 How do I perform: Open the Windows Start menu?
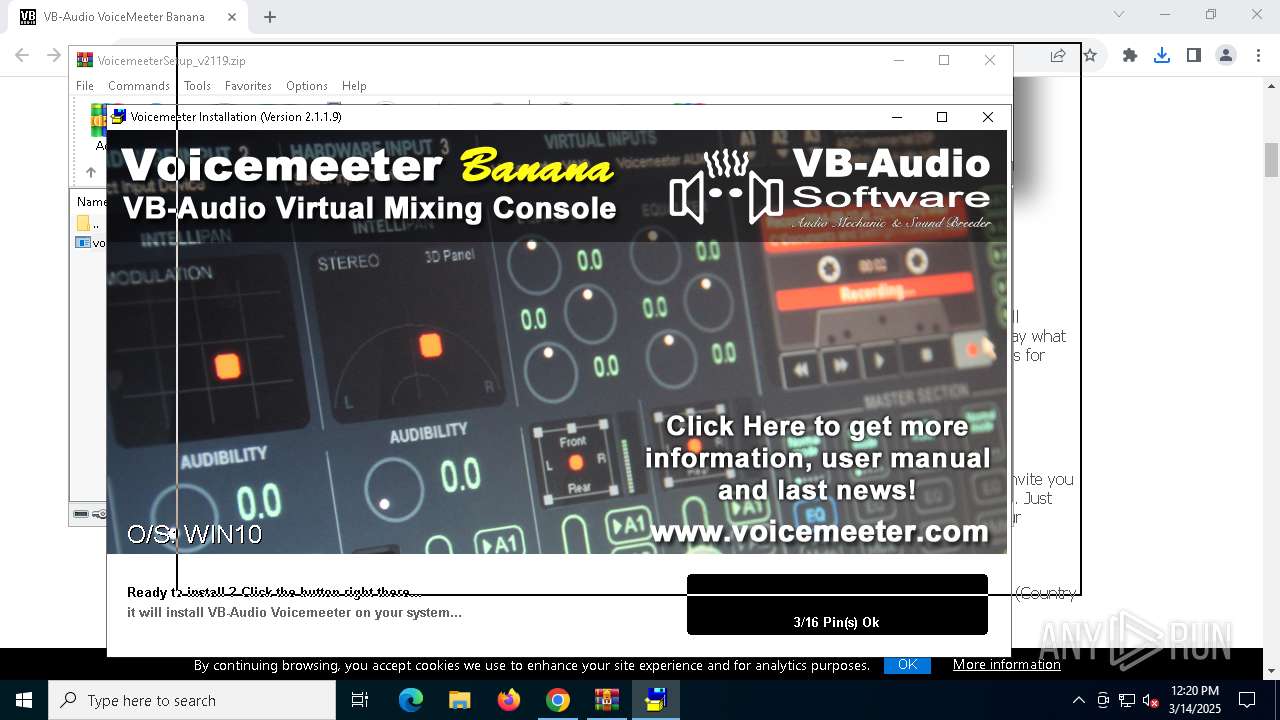(24, 700)
